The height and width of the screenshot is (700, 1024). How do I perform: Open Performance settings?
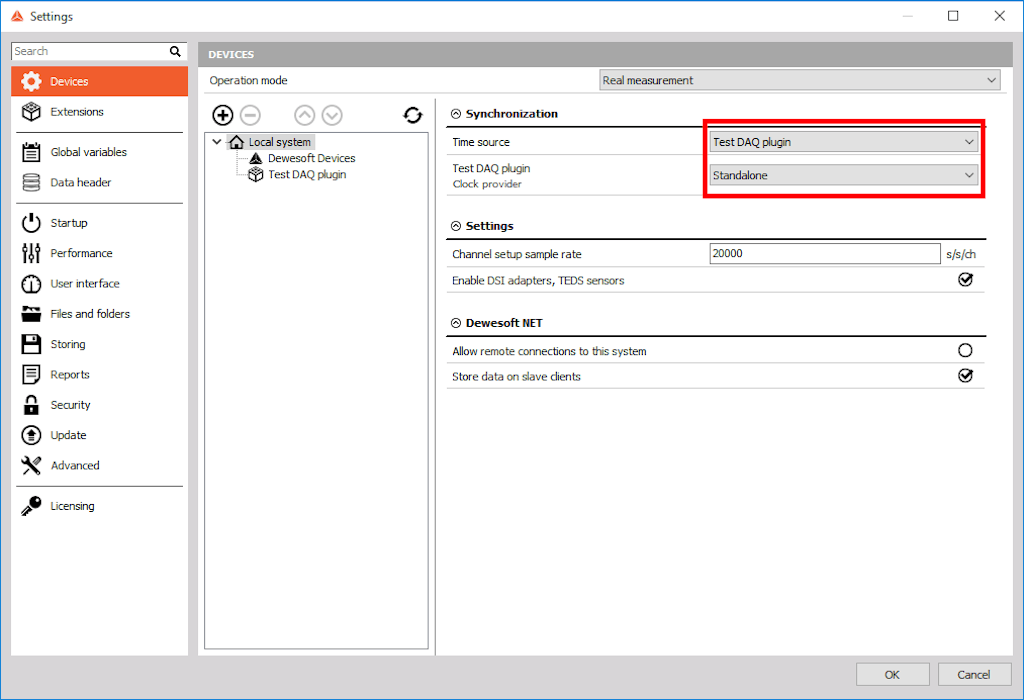(x=99, y=253)
